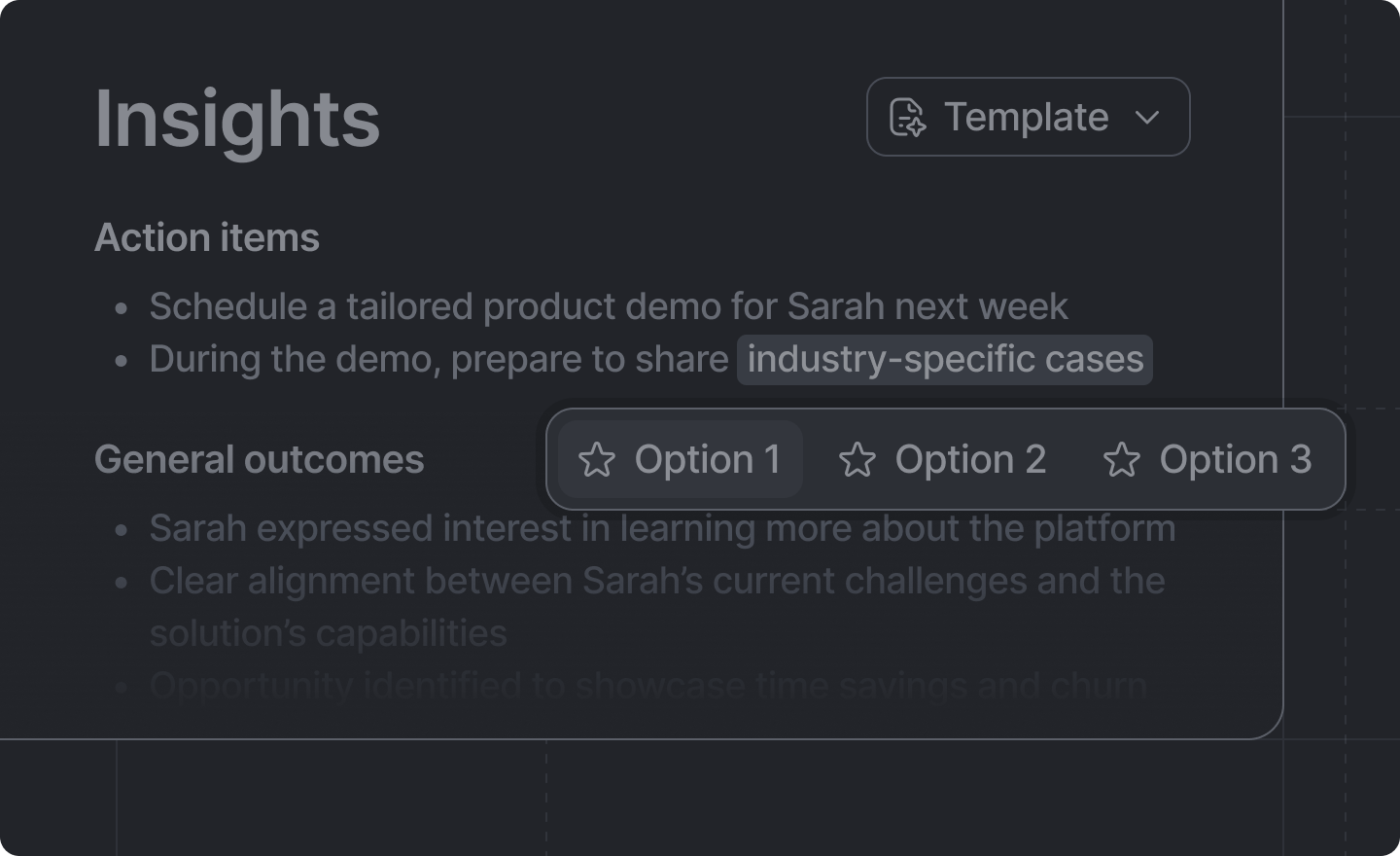Viewport: 1400px width, 856px height.
Task: Open the Template dropdown by its label
Action: (1026, 118)
